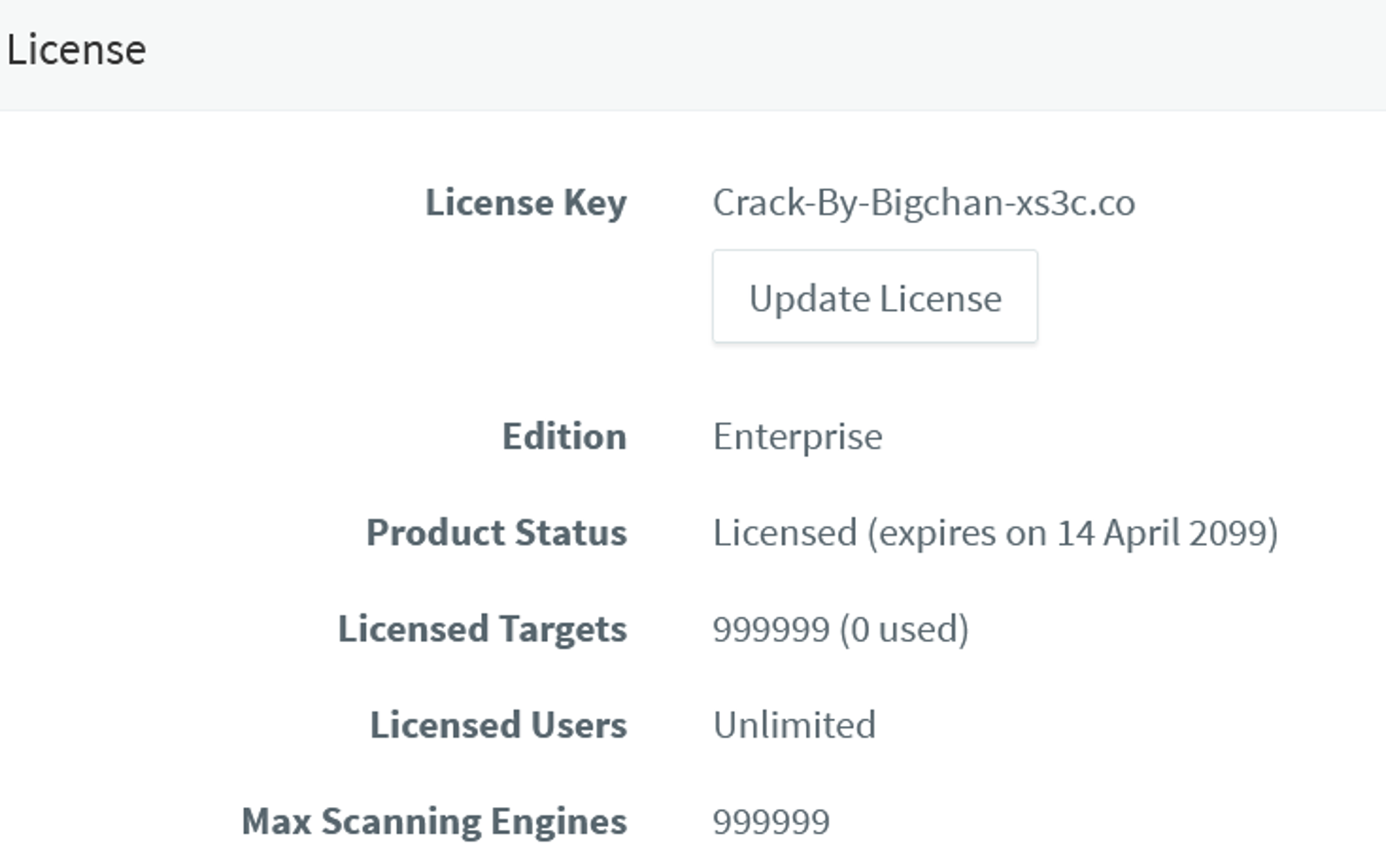Click the Update License button
Viewport: 1386px width, 868px height.
875,297
